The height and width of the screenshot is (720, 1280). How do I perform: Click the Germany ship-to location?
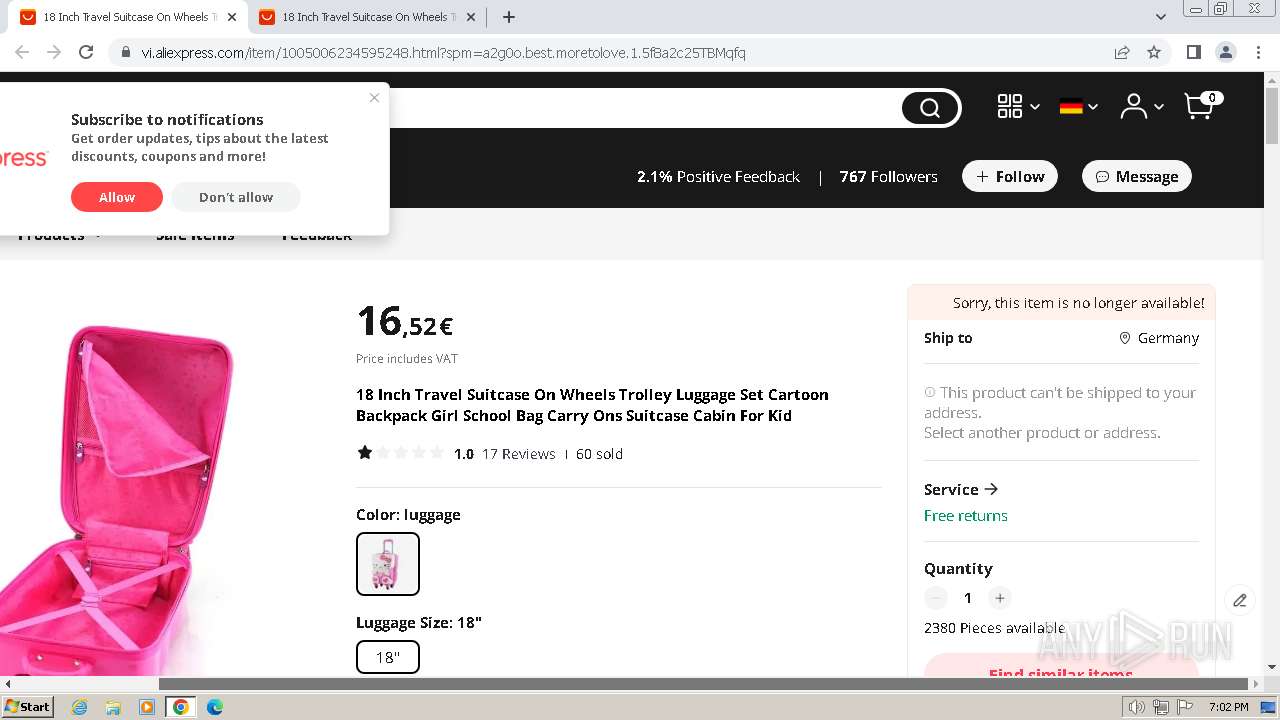coord(1159,338)
